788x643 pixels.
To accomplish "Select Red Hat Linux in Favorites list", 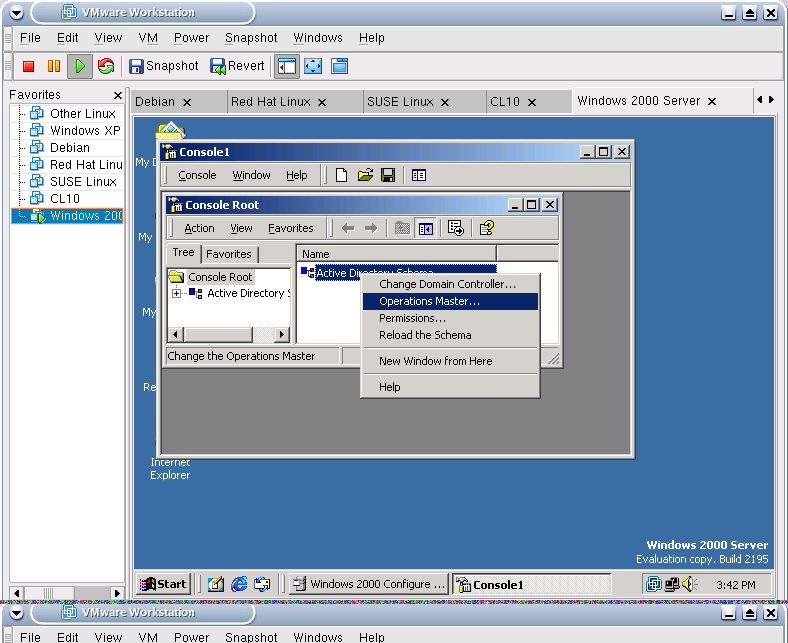I will coord(86,164).
